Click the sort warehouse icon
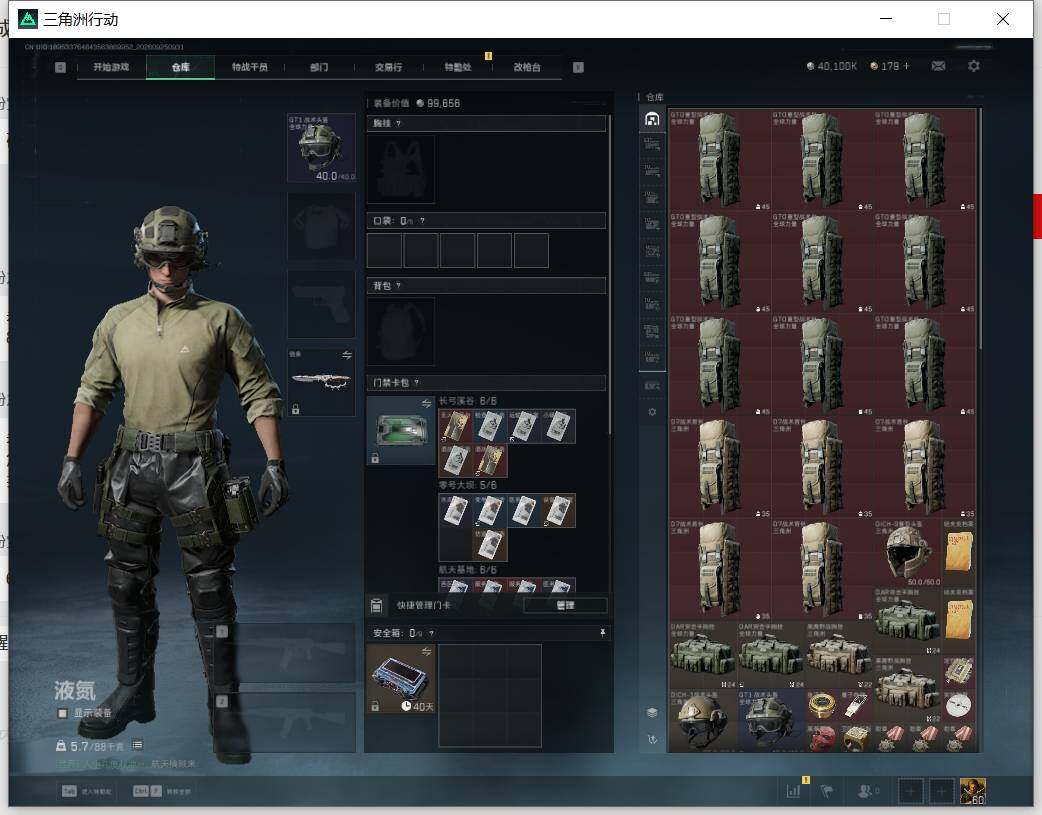 [x=652, y=739]
